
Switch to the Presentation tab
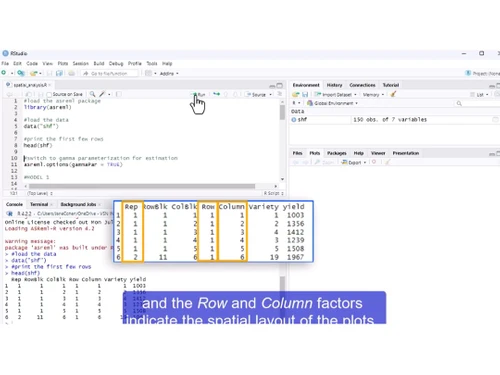point(406,153)
